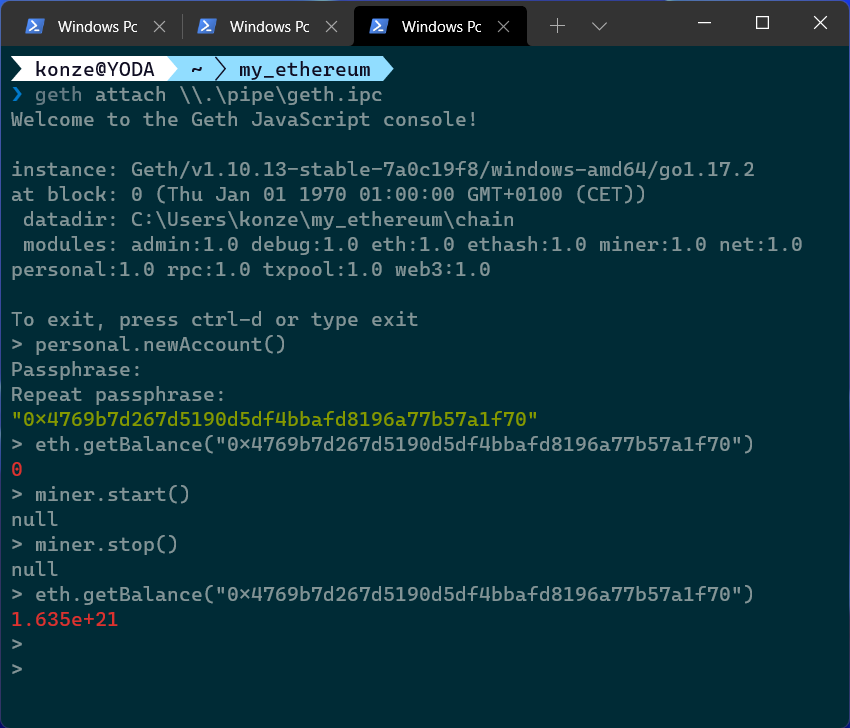Viewport: 850px width, 728px height.
Task: Click the PowerShell icon on the second tab
Action: [x=206, y=26]
